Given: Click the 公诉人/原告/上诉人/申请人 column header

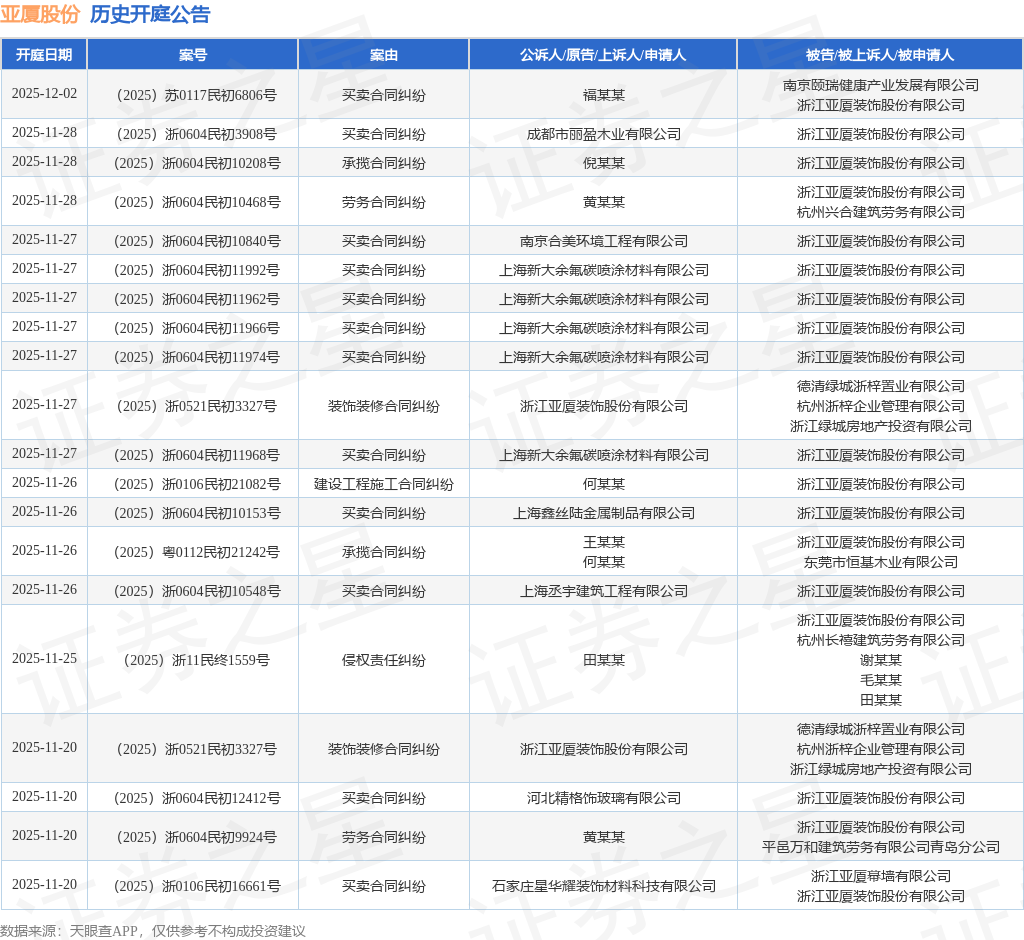Looking at the screenshot, I should click(x=603, y=55).
